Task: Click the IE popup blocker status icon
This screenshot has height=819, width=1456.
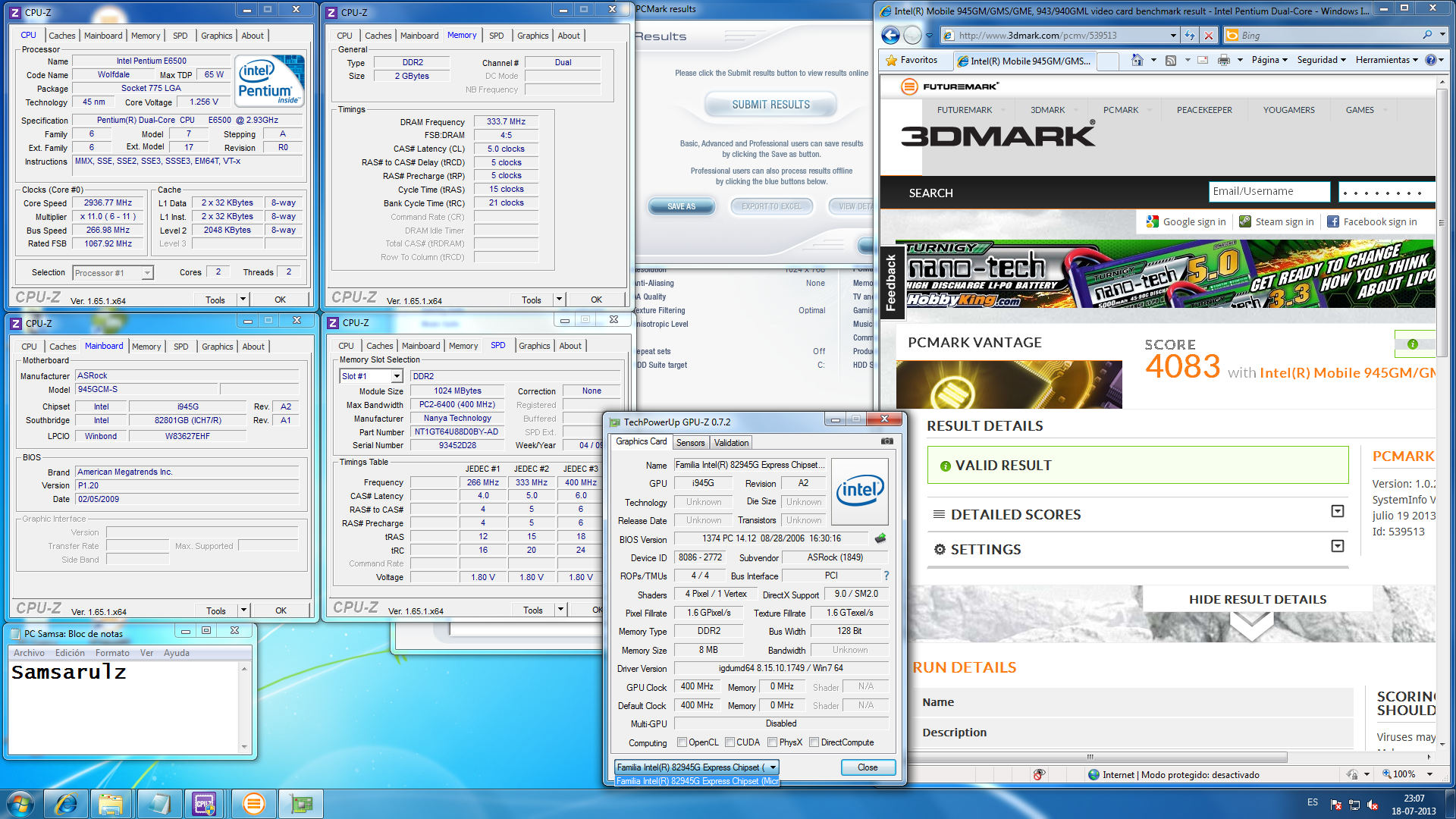Action: click(1039, 774)
